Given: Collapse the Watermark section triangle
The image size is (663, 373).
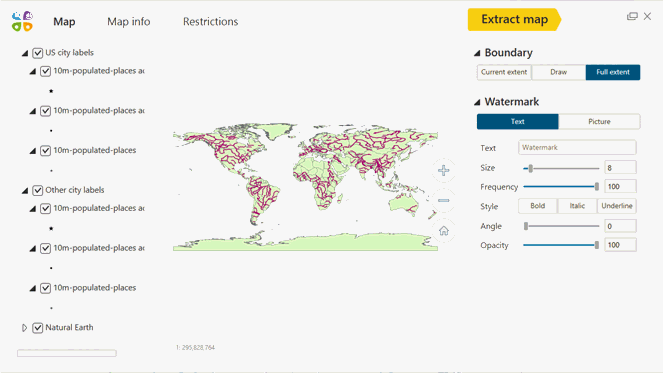Looking at the screenshot, I should (x=477, y=102).
